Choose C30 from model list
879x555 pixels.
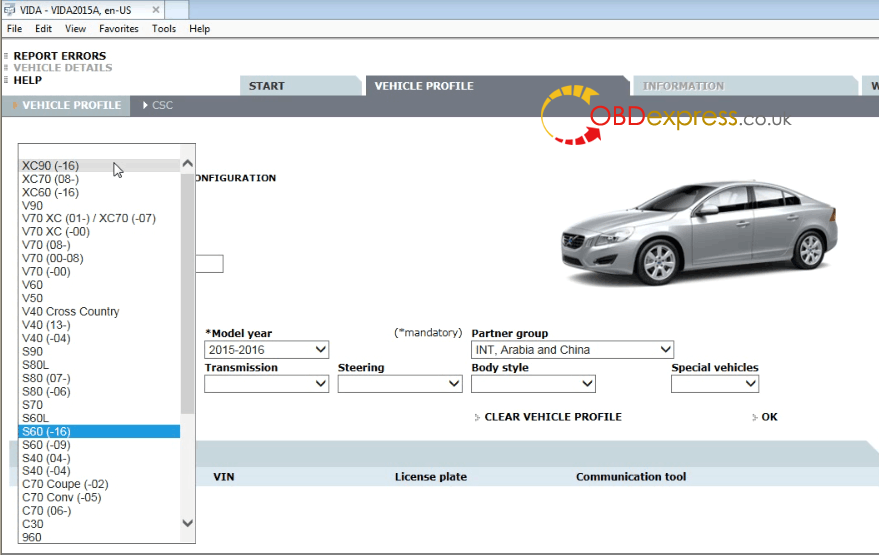(99, 524)
